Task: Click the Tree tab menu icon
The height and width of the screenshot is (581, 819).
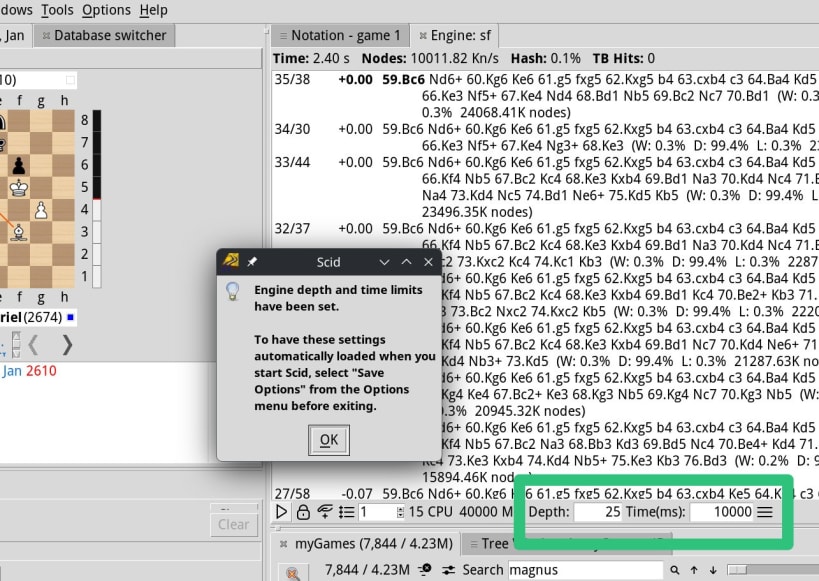Action: [474, 544]
